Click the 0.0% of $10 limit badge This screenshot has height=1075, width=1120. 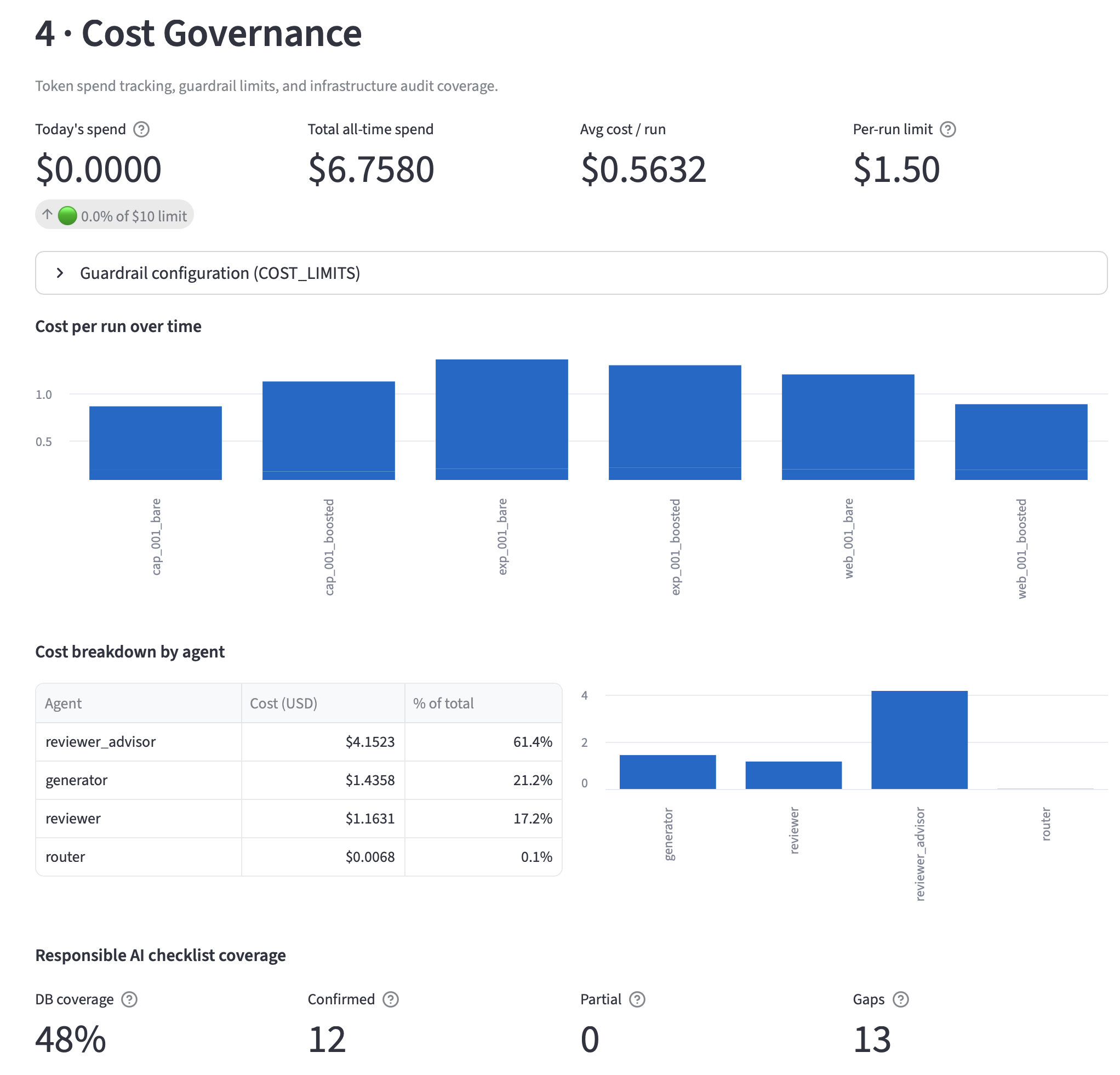(115, 215)
